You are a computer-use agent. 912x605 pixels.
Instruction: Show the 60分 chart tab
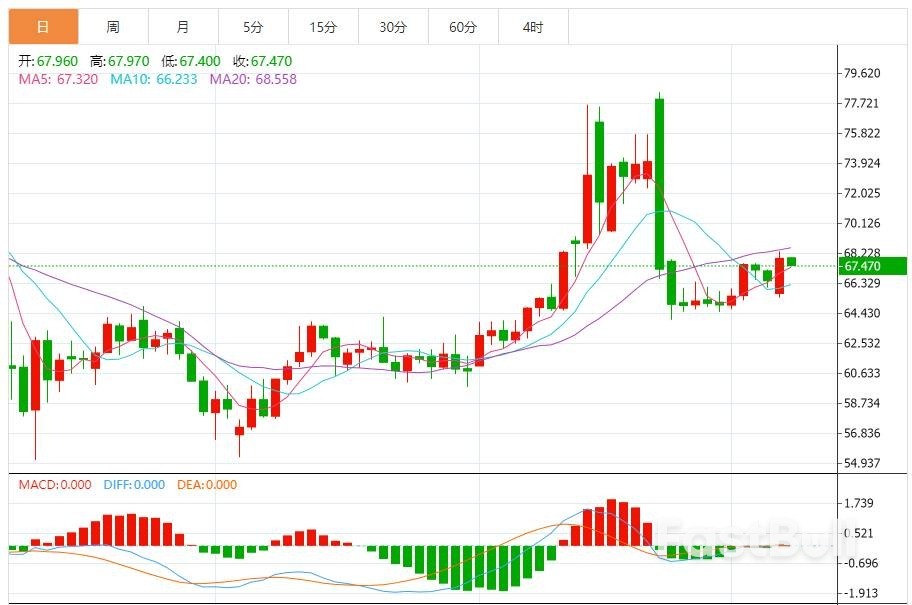(x=463, y=27)
